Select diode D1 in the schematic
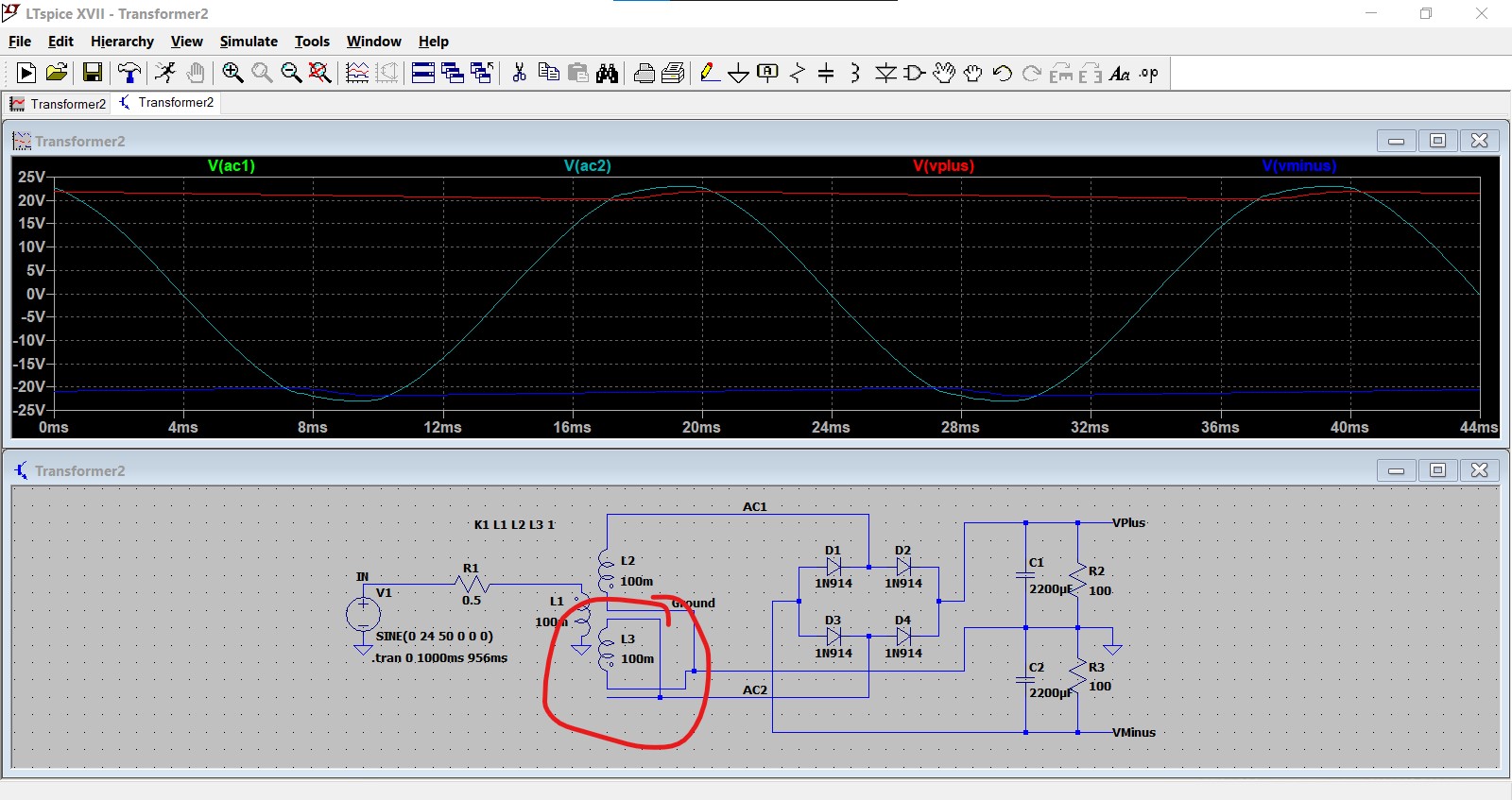Screen dimensions: 1512x800 tap(833, 567)
